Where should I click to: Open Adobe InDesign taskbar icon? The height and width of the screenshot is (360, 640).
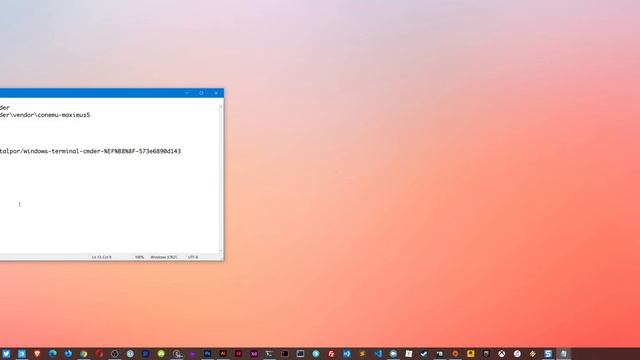pos(238,354)
